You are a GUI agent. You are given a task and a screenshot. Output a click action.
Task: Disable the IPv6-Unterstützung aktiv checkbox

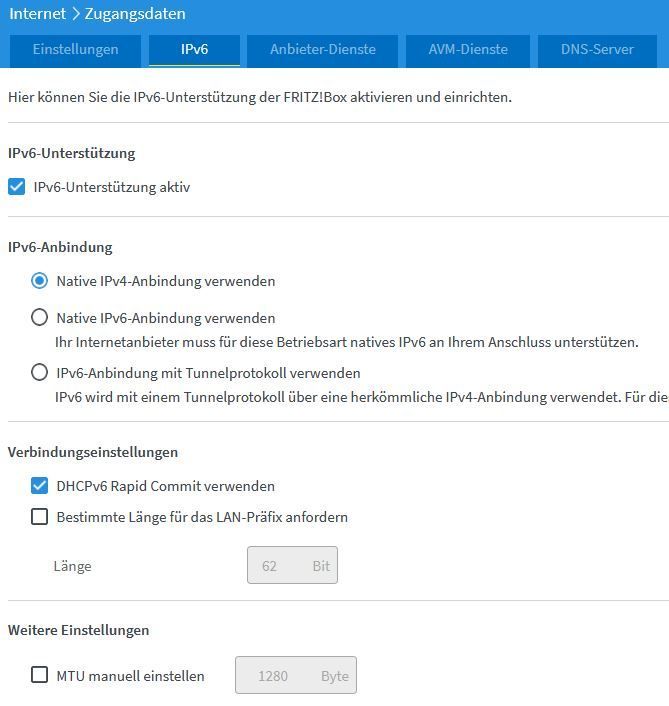16,187
